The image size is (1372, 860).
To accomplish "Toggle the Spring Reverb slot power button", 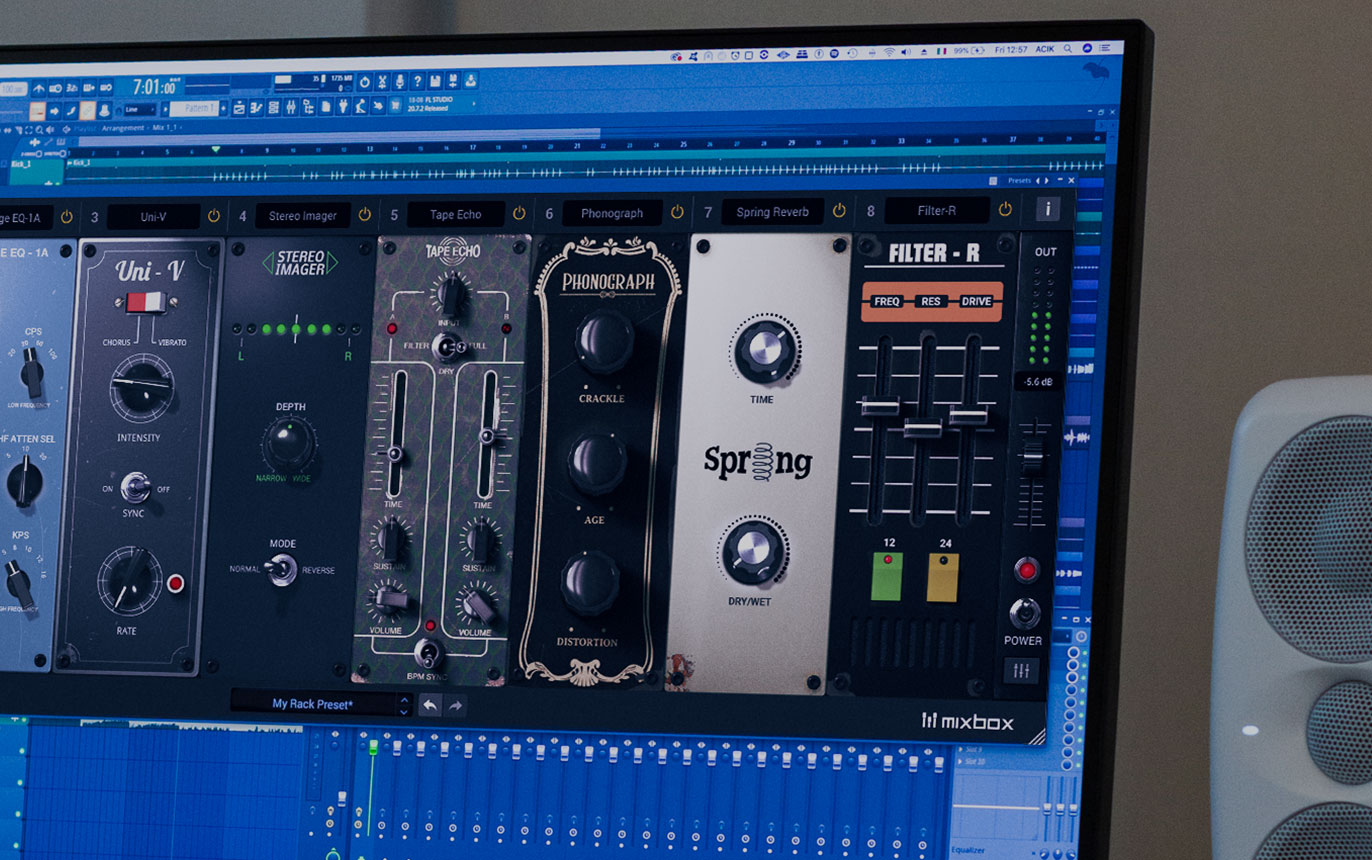I will (x=839, y=211).
